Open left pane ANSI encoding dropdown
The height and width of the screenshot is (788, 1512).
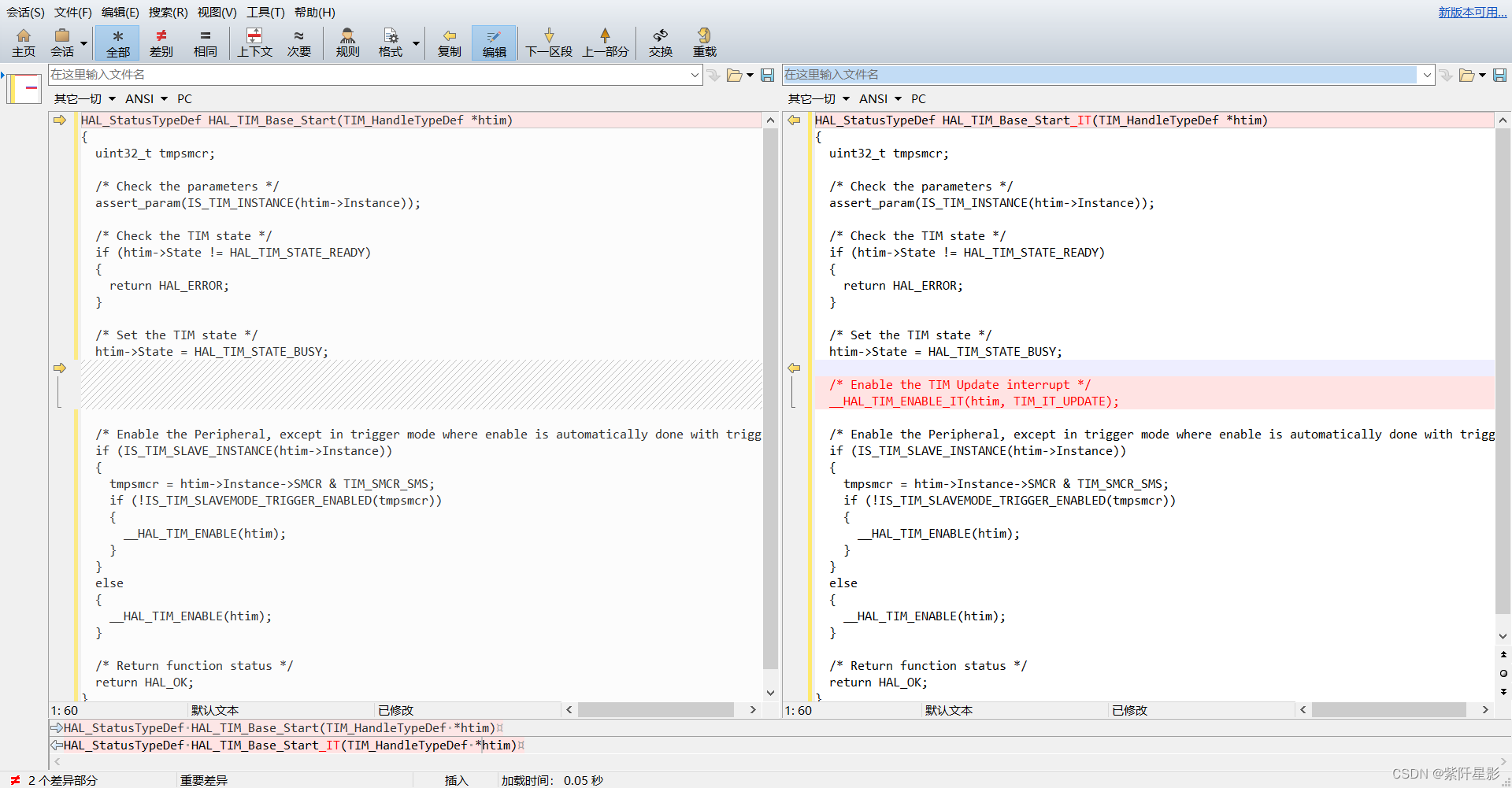(x=146, y=98)
